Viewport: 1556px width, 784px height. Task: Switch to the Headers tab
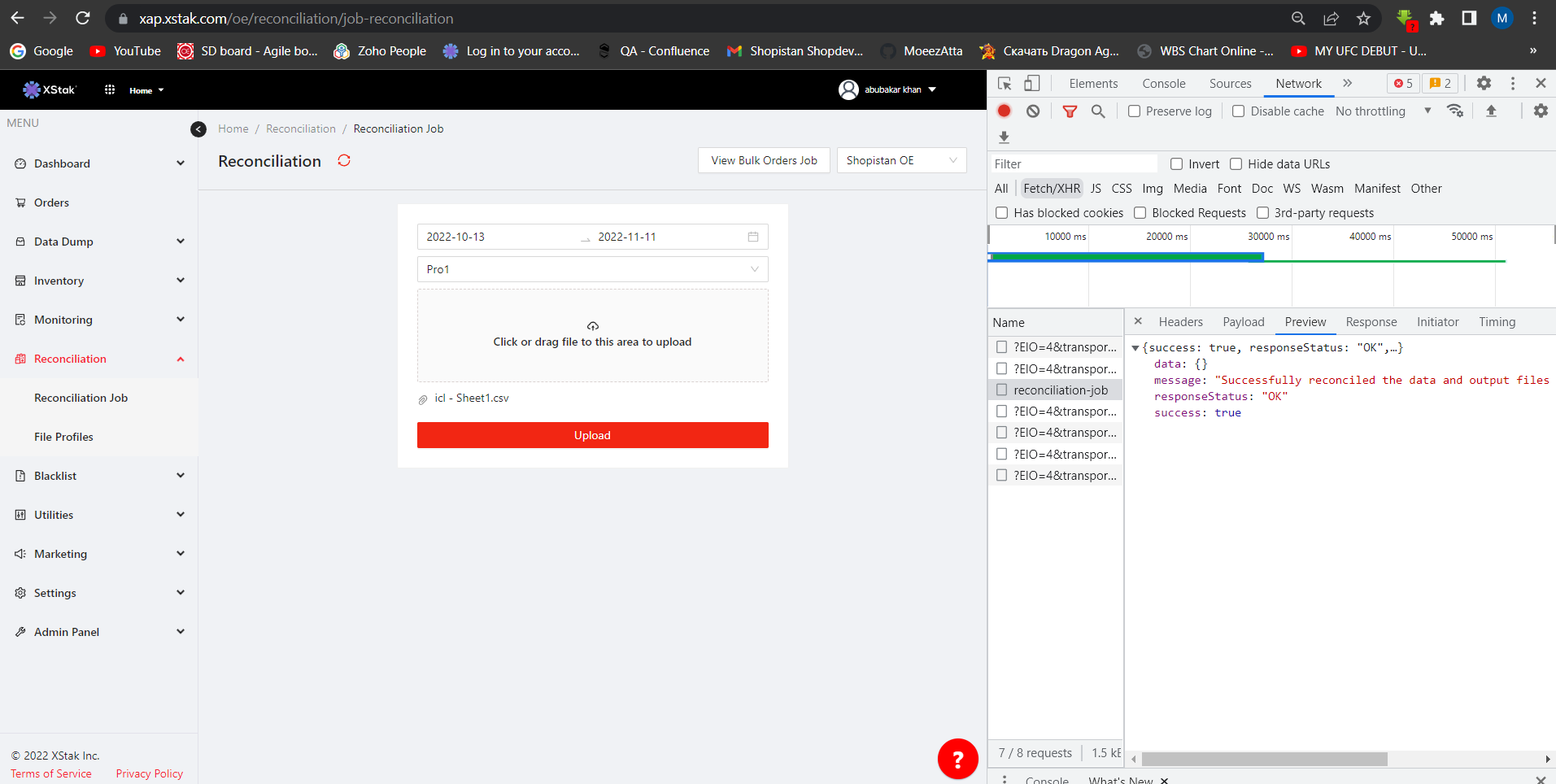pos(1180,322)
